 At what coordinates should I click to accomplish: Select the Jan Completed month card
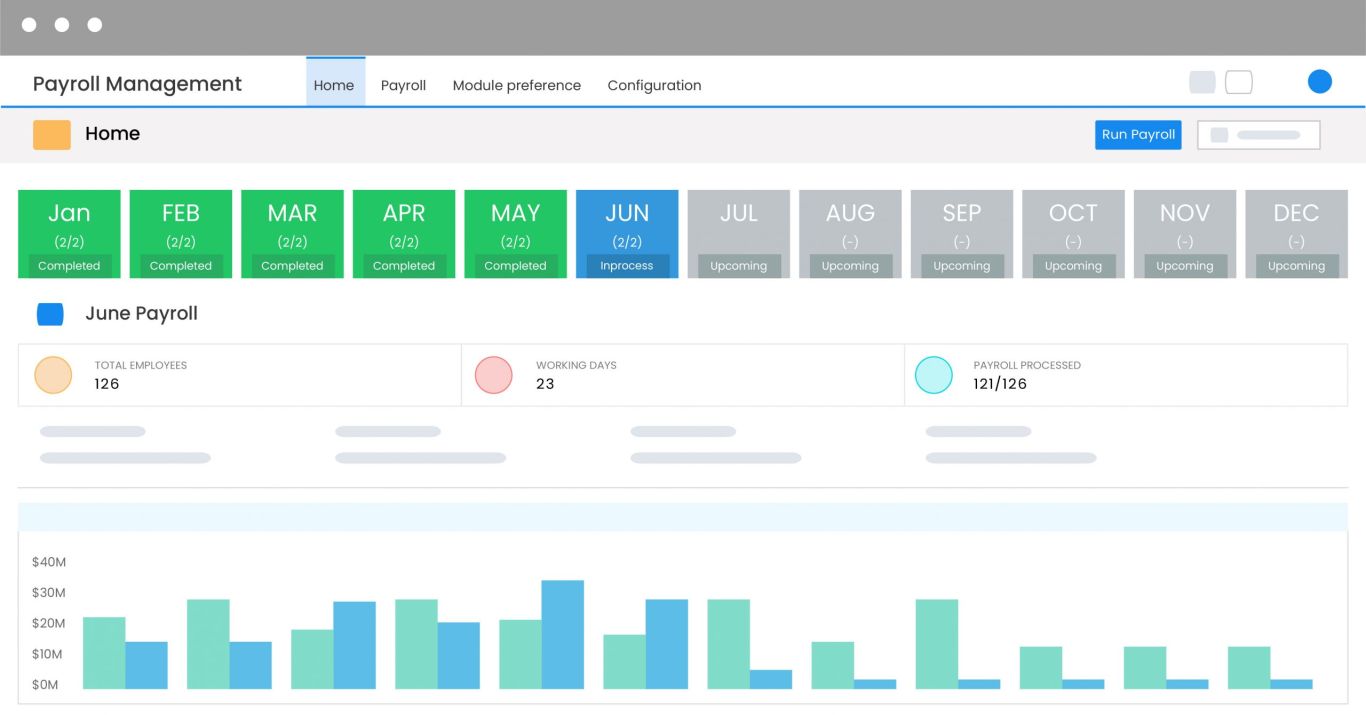69,233
